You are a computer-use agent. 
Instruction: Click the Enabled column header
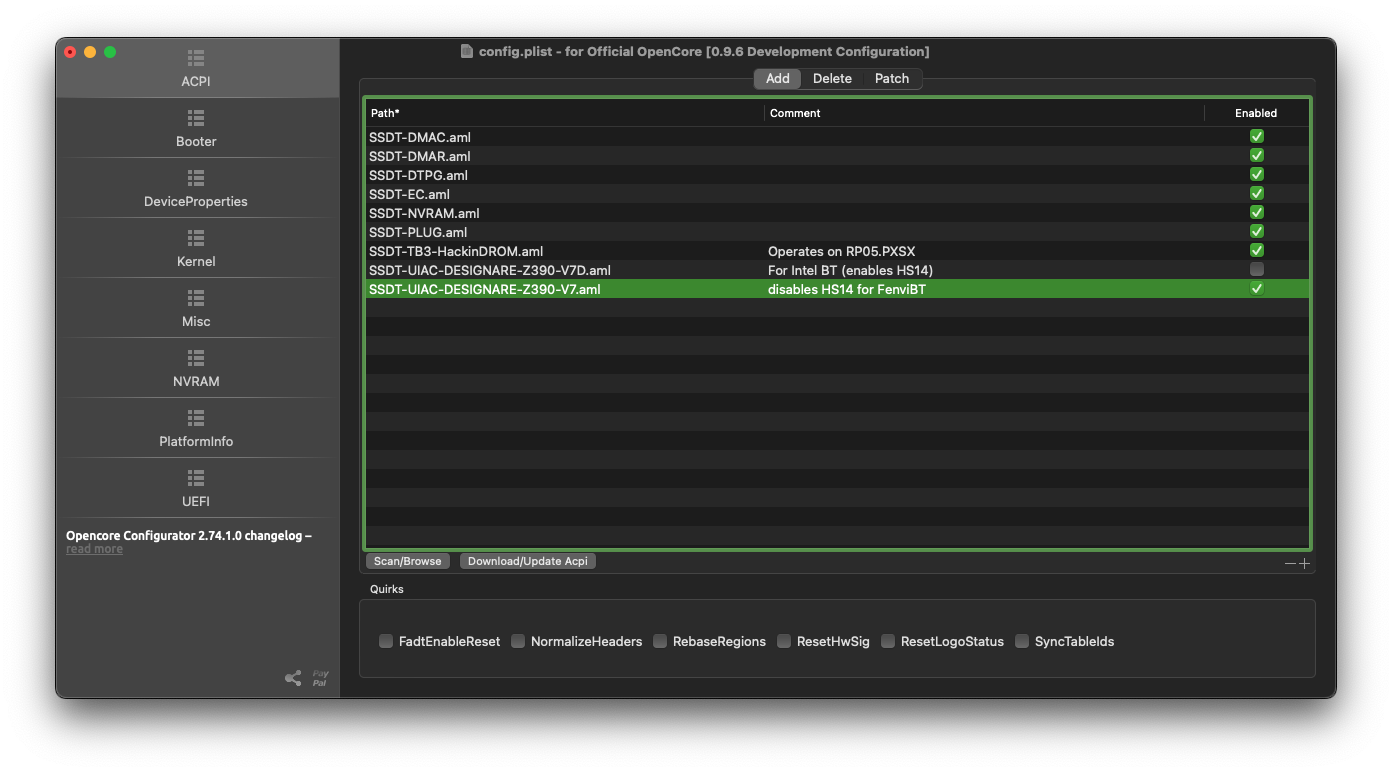pos(1256,113)
